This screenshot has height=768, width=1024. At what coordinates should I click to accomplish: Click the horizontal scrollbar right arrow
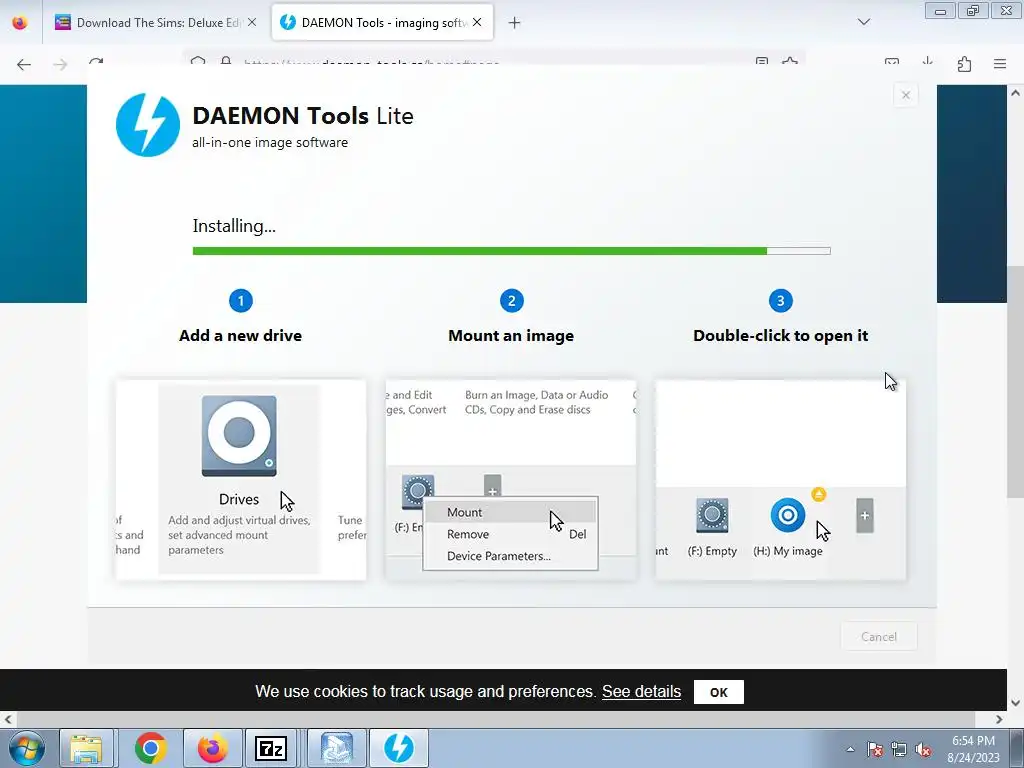coord(999,719)
